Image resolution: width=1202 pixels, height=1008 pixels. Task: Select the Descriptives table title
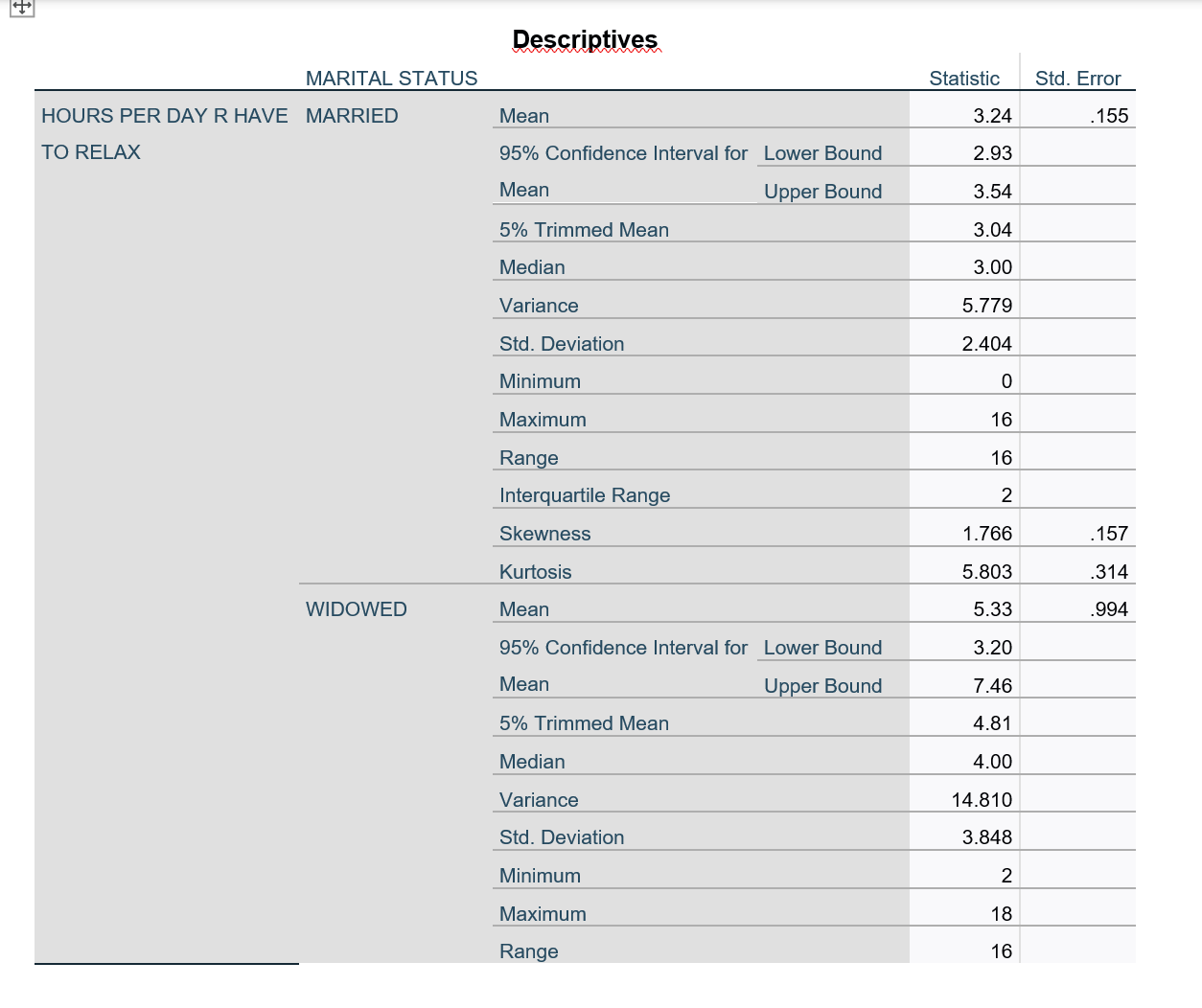click(x=585, y=39)
